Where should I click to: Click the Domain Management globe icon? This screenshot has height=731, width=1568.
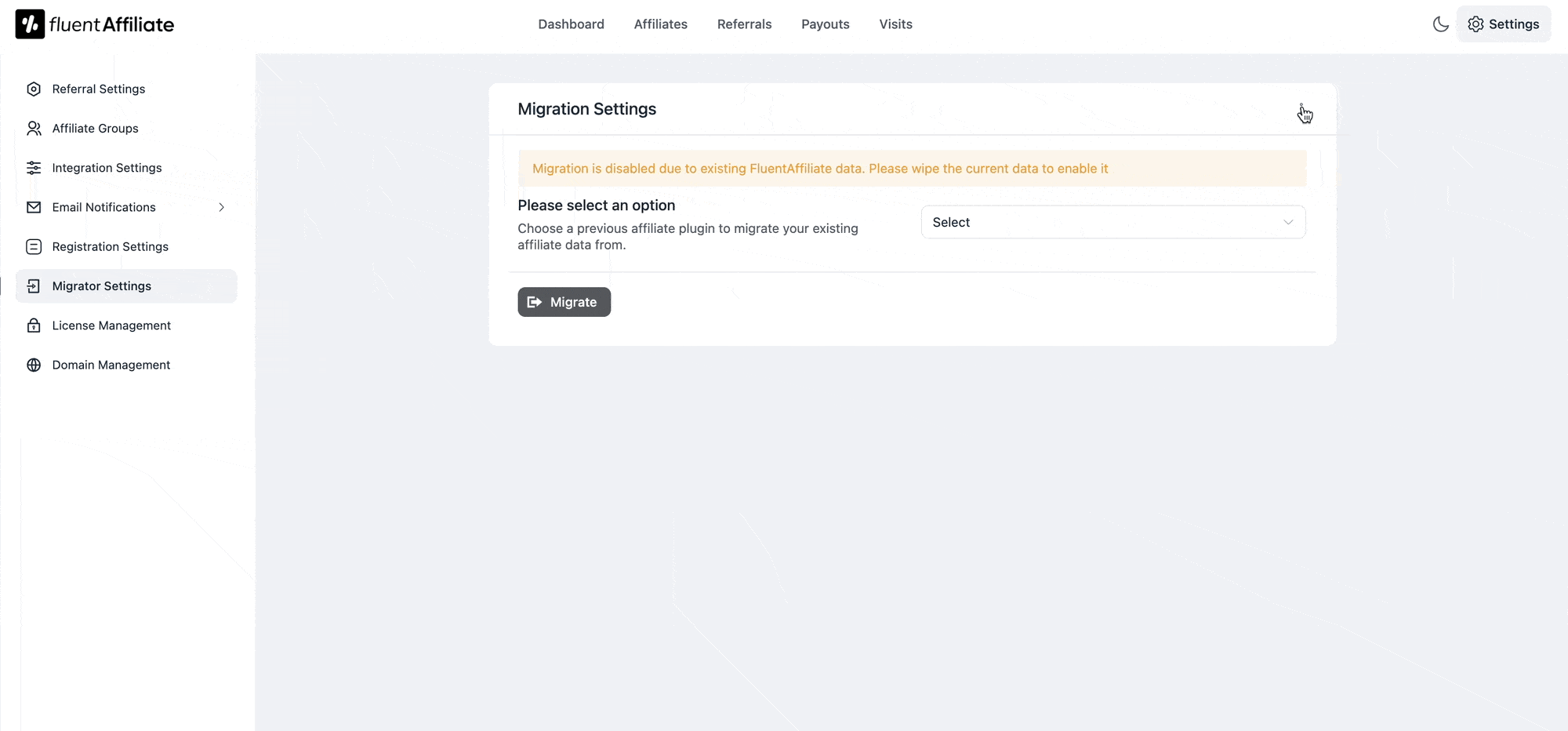(x=34, y=365)
